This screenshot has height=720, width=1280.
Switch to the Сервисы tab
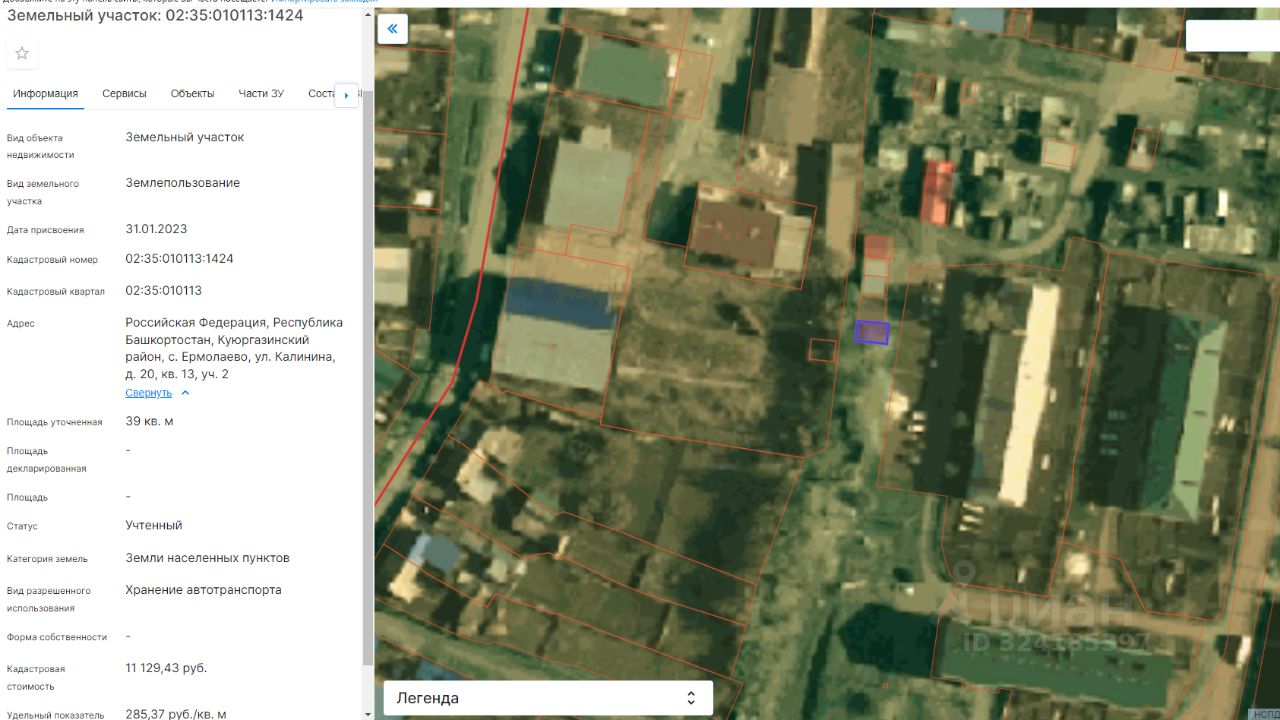click(124, 94)
